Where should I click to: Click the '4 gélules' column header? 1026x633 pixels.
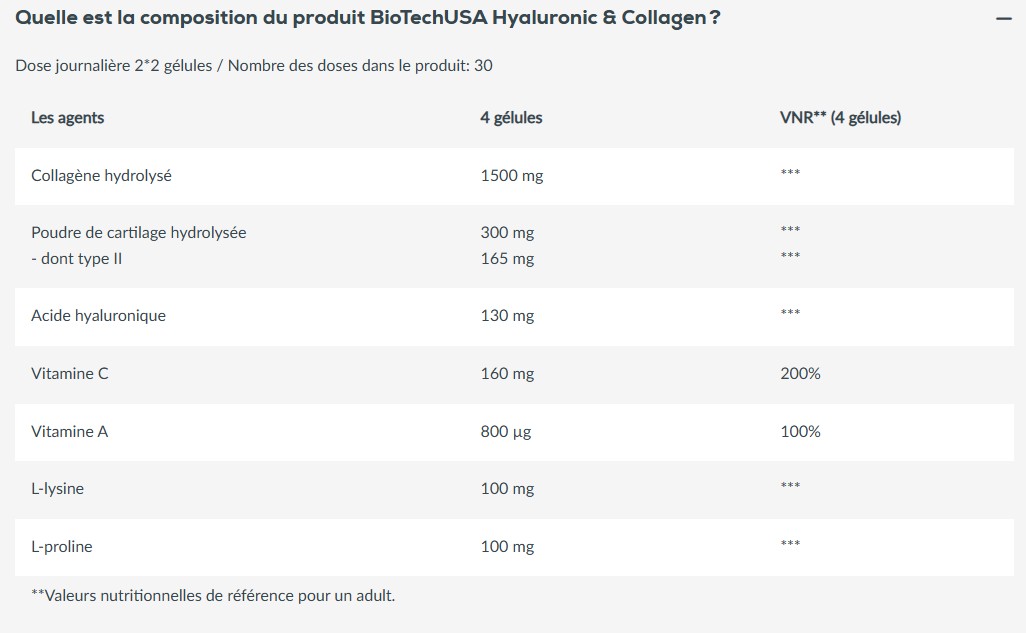[511, 118]
